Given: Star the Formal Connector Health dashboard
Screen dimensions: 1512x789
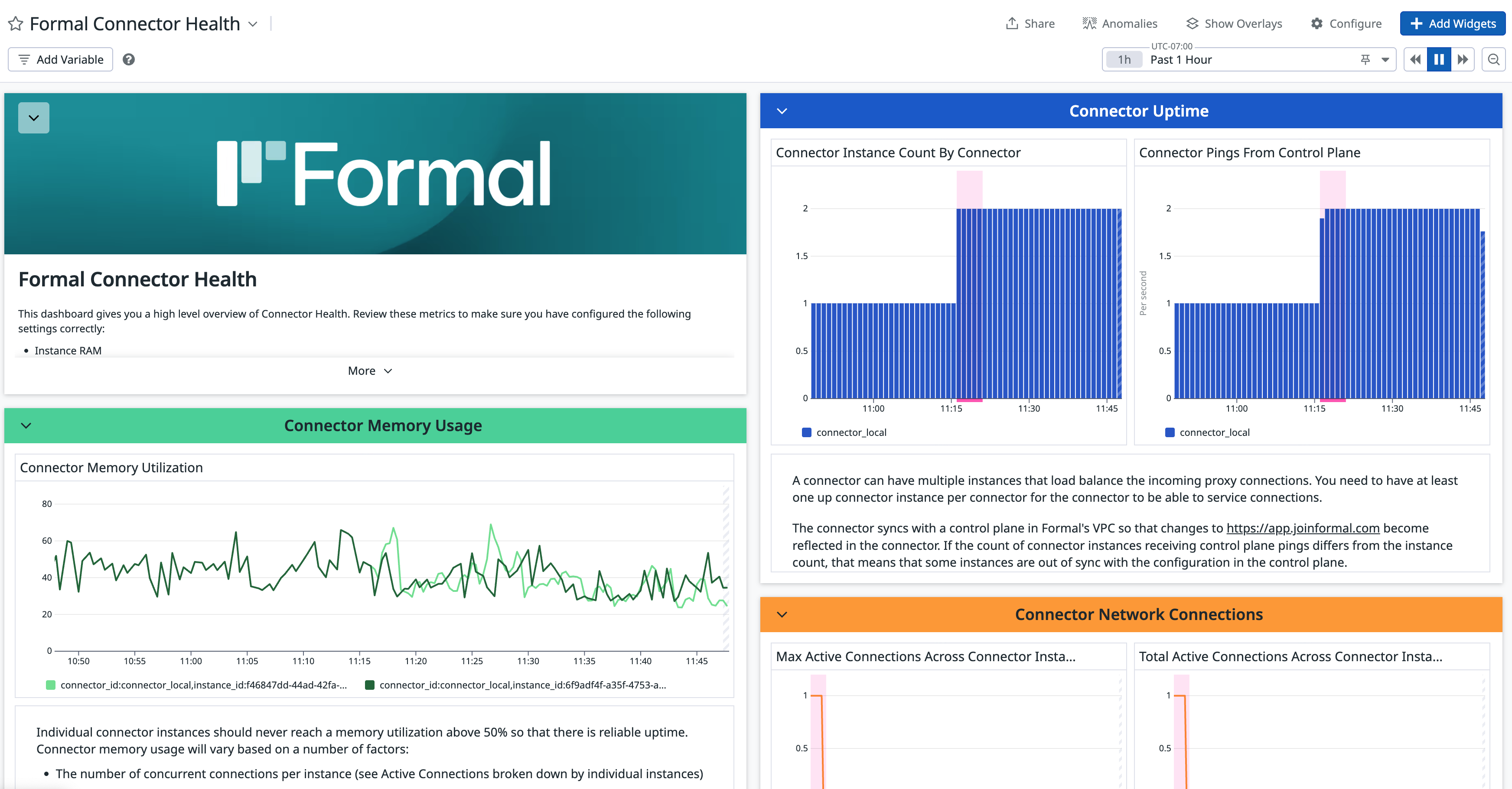Looking at the screenshot, I should [x=16, y=24].
